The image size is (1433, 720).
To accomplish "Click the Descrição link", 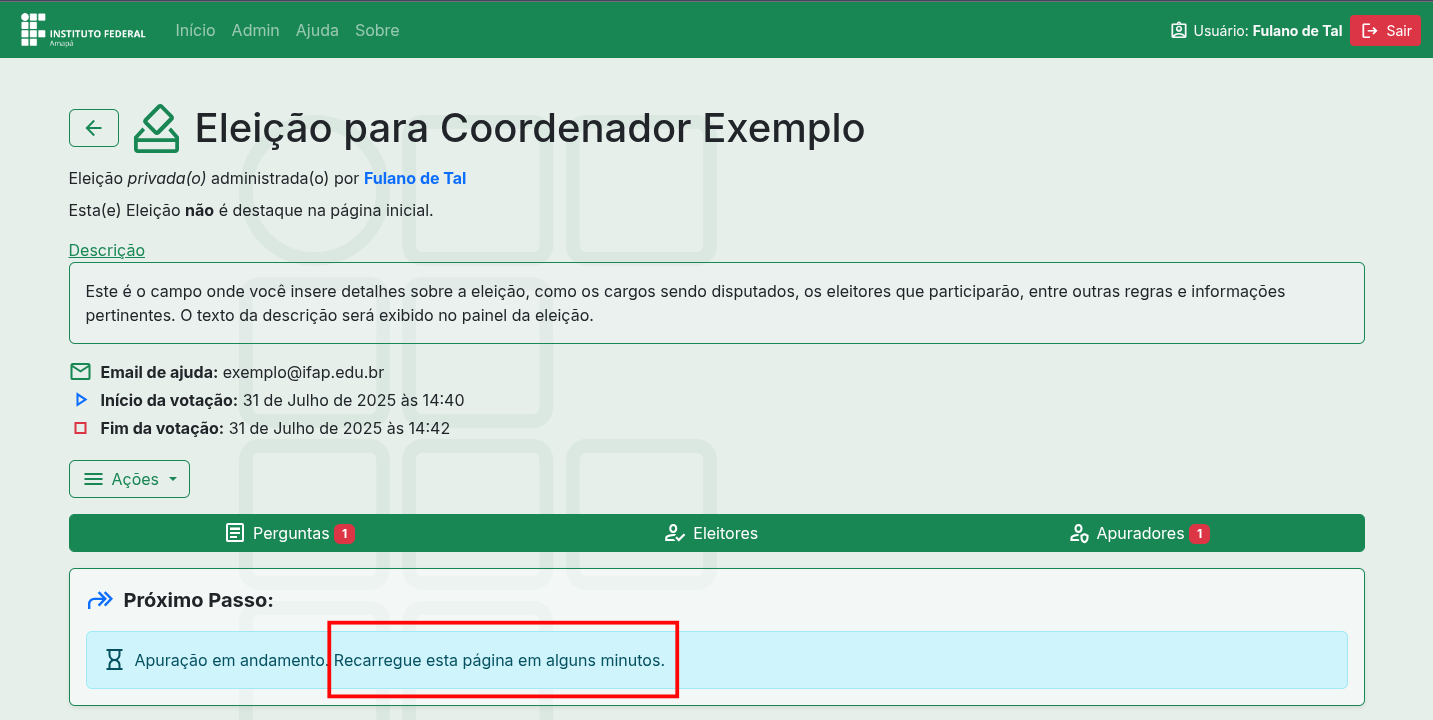I will click(107, 250).
